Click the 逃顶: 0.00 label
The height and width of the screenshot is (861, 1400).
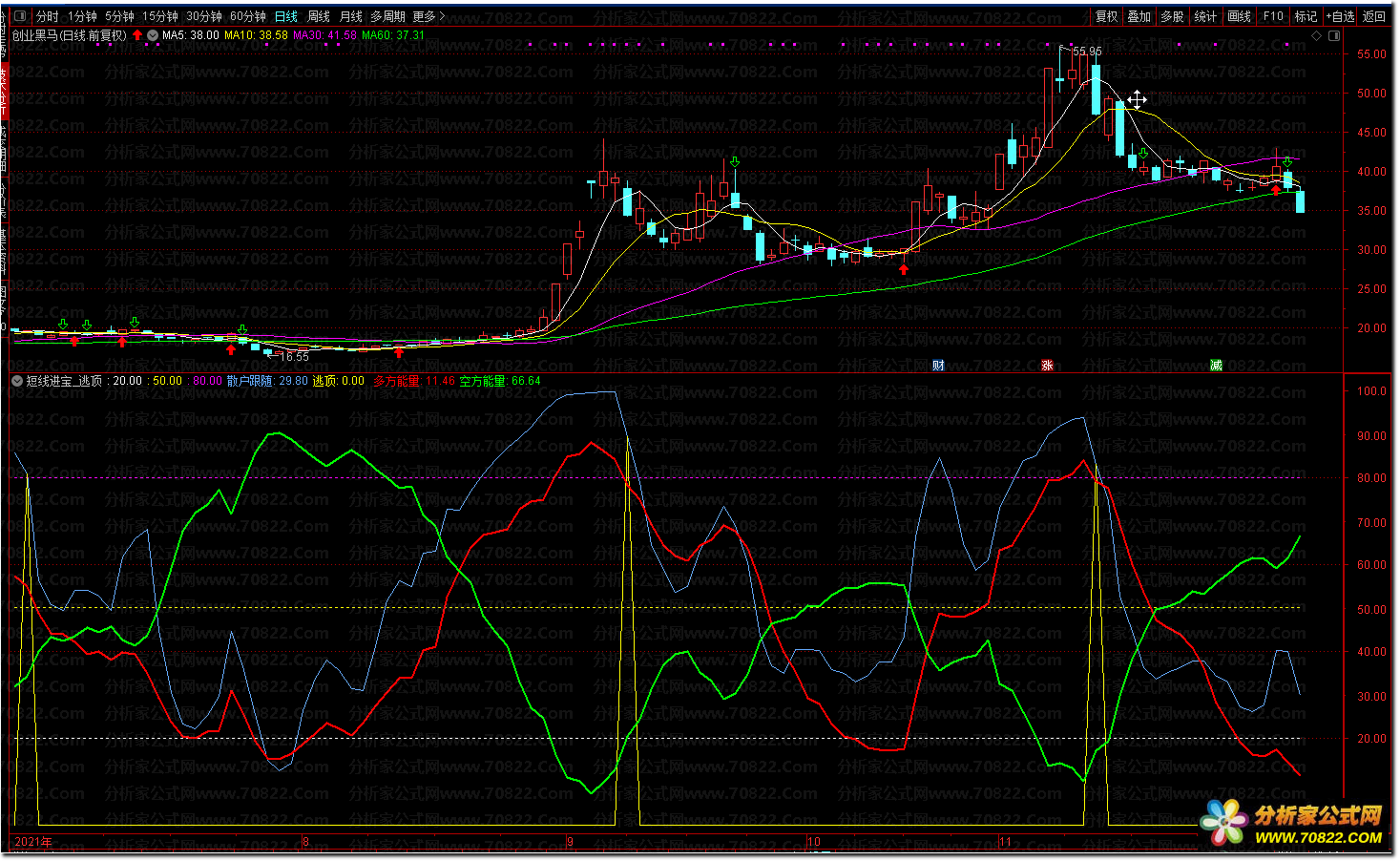tap(339, 381)
